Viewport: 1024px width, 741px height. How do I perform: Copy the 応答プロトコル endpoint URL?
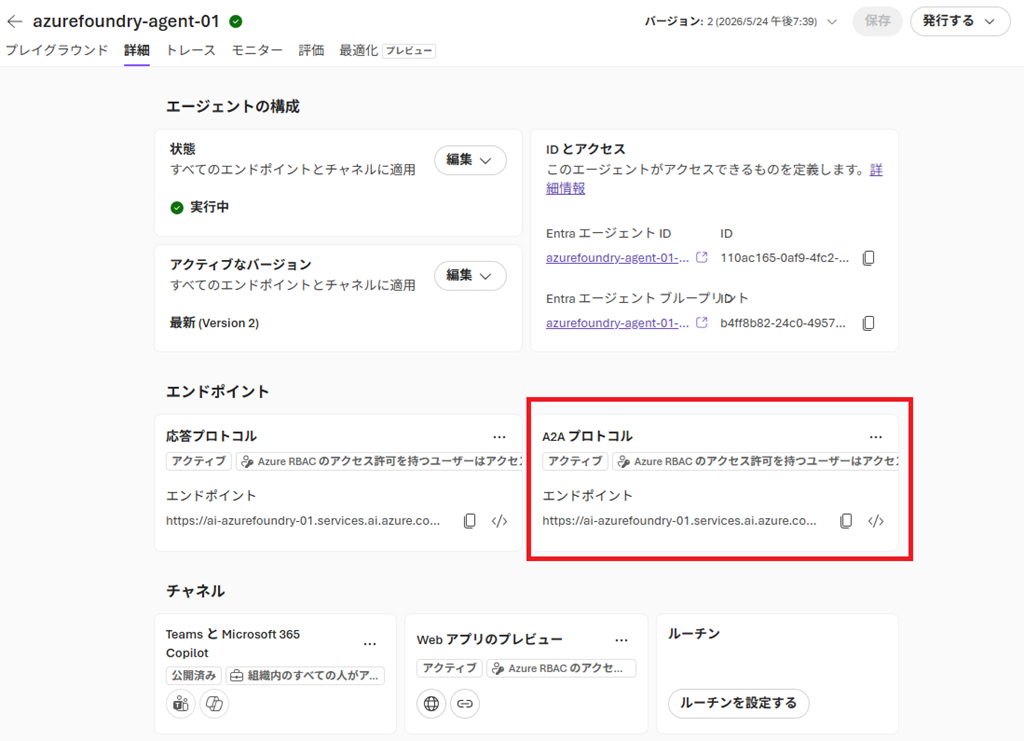pyautogui.click(x=470, y=521)
